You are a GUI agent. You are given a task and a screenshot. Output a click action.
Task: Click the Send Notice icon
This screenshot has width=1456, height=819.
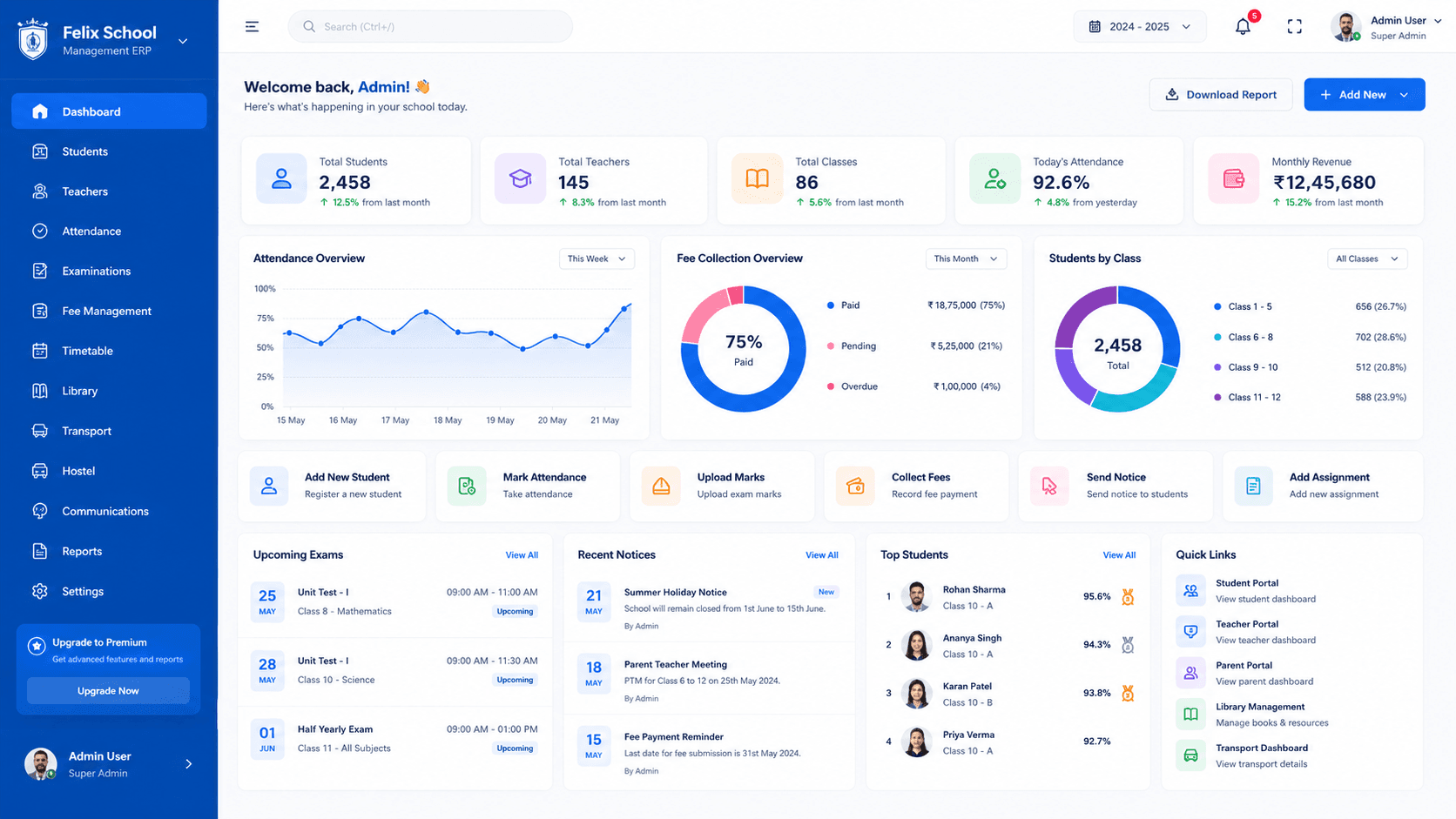point(1049,486)
